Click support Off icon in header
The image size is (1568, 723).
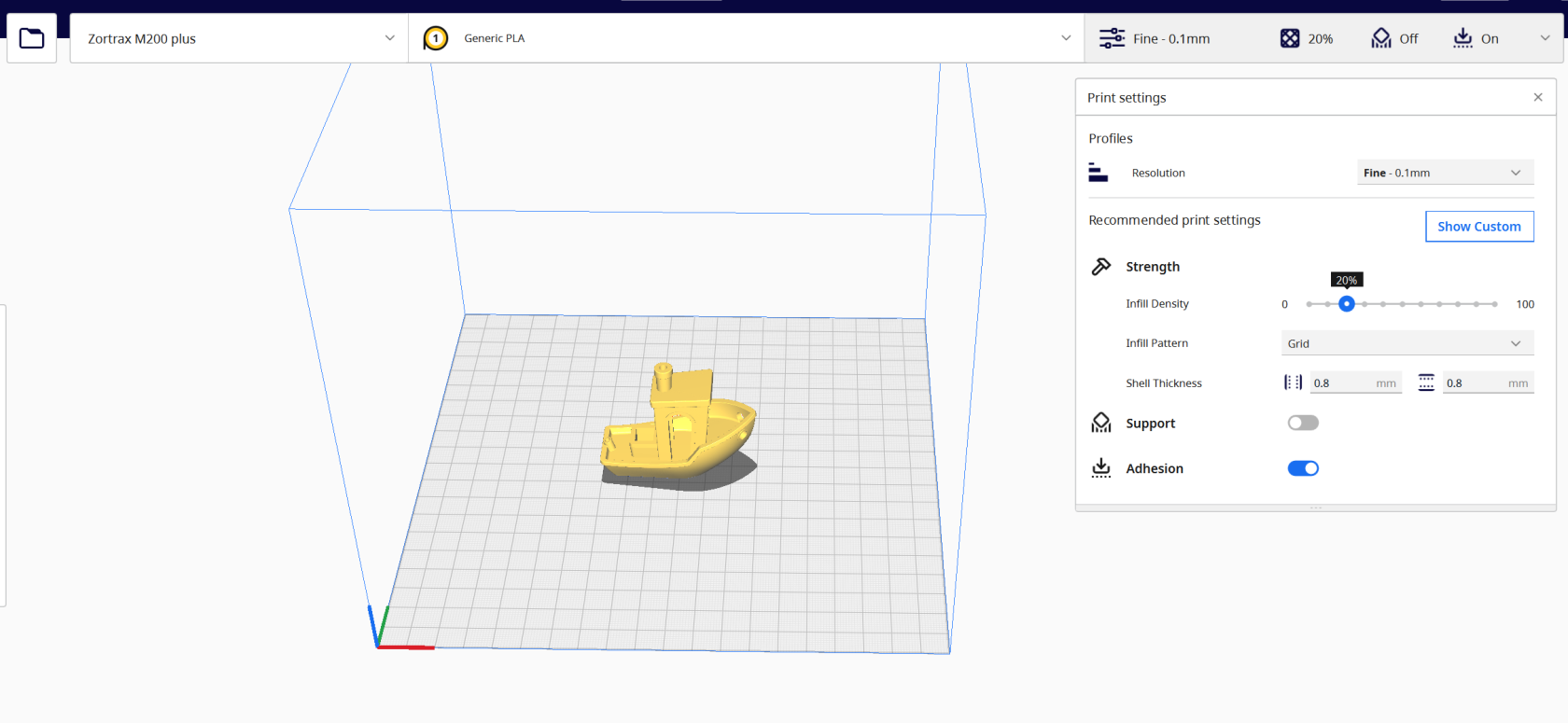1381,38
